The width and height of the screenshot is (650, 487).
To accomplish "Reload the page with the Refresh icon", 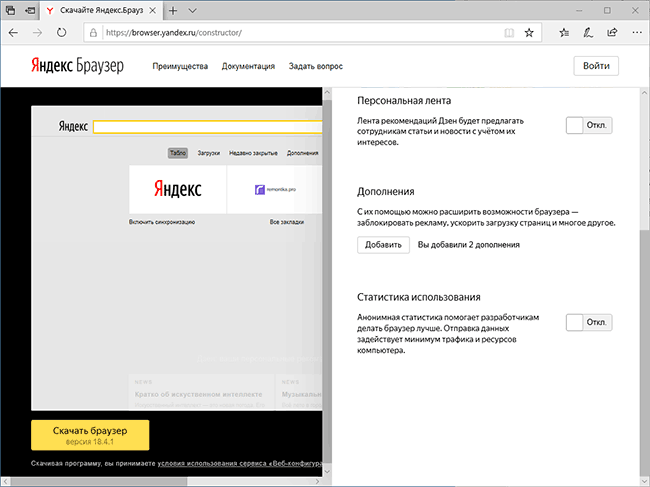I will tap(61, 32).
